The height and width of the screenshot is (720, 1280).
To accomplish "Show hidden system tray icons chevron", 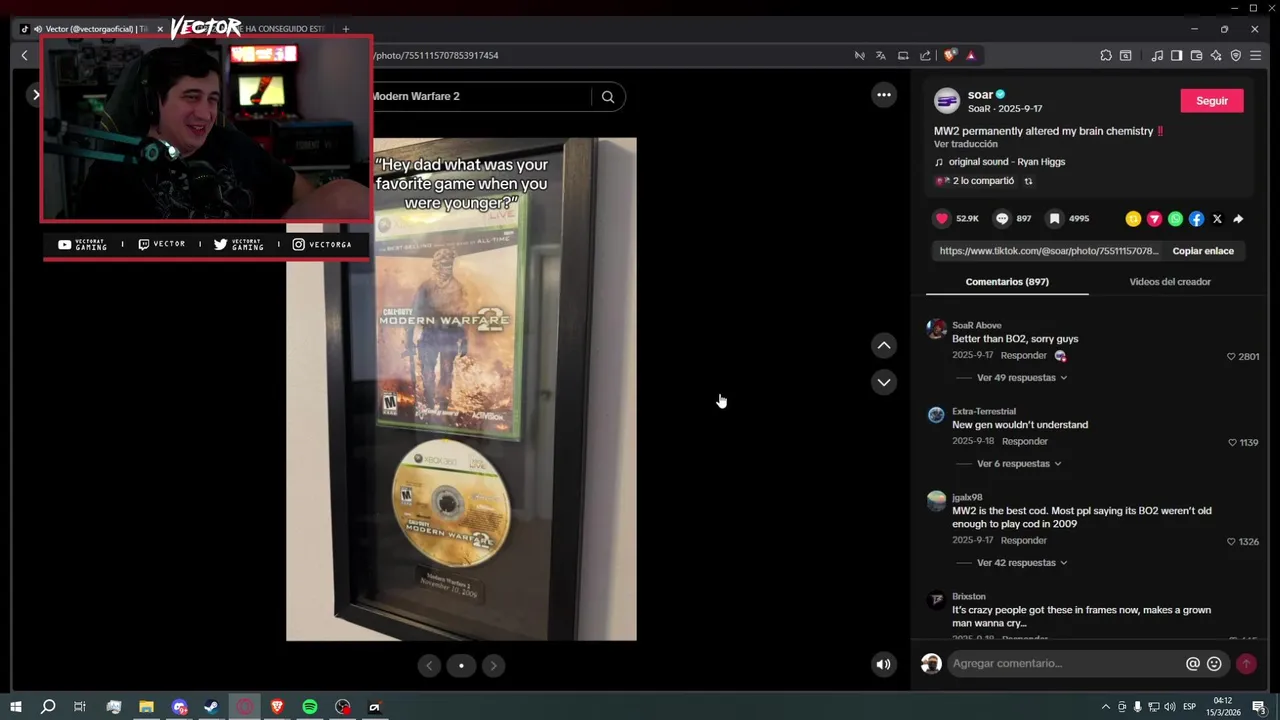I will [x=1105, y=707].
